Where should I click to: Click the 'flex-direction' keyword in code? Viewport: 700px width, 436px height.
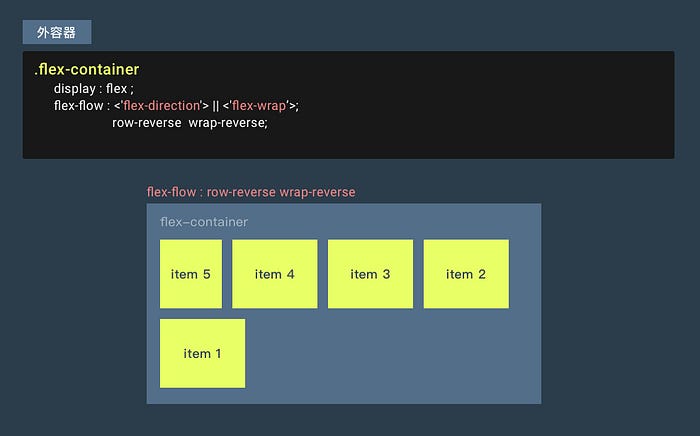click(x=162, y=106)
